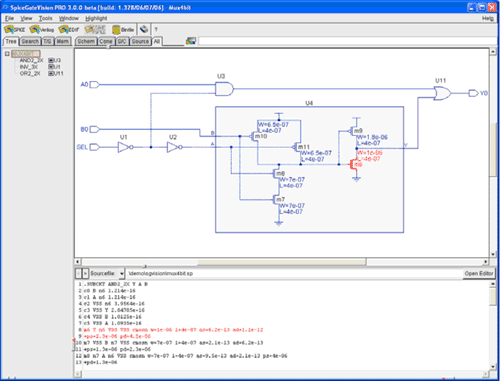Switch to the Source tab
Image resolution: width=500 pixels, height=381 pixels.
click(x=140, y=41)
